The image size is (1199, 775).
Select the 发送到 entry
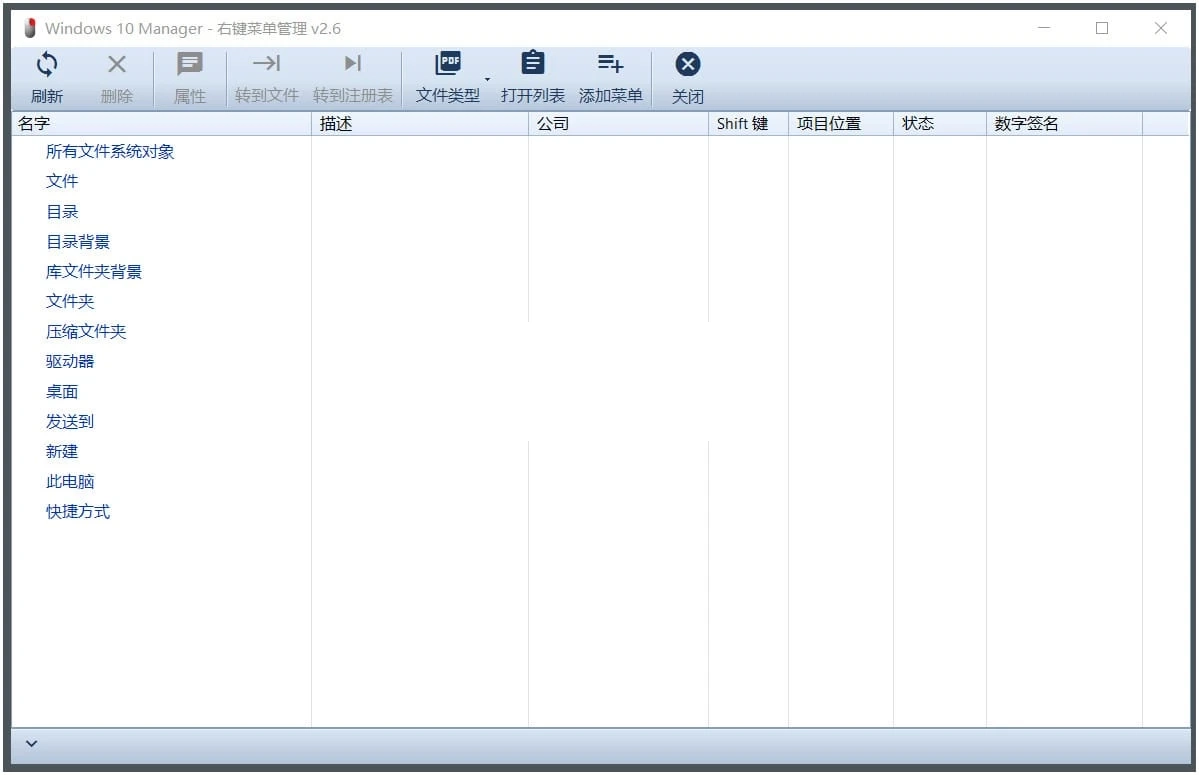point(69,421)
